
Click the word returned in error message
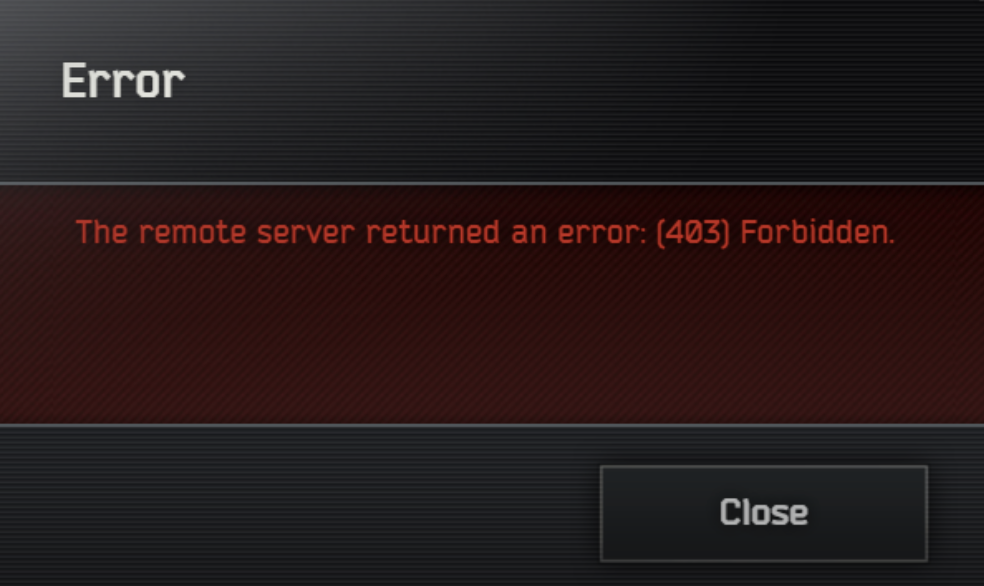pyautogui.click(x=433, y=233)
